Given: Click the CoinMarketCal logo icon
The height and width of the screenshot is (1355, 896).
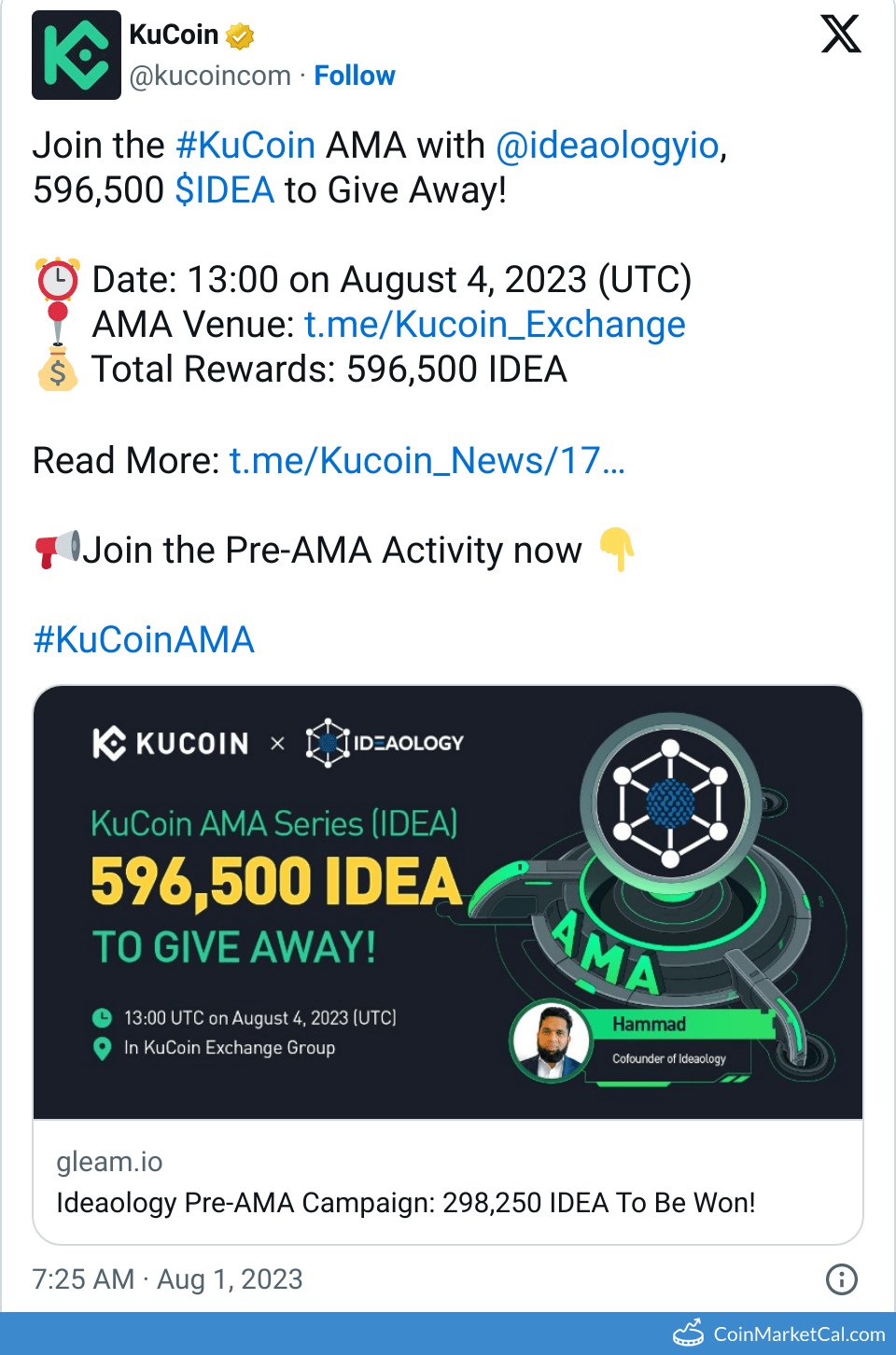Looking at the screenshot, I should pyautogui.click(x=689, y=1334).
